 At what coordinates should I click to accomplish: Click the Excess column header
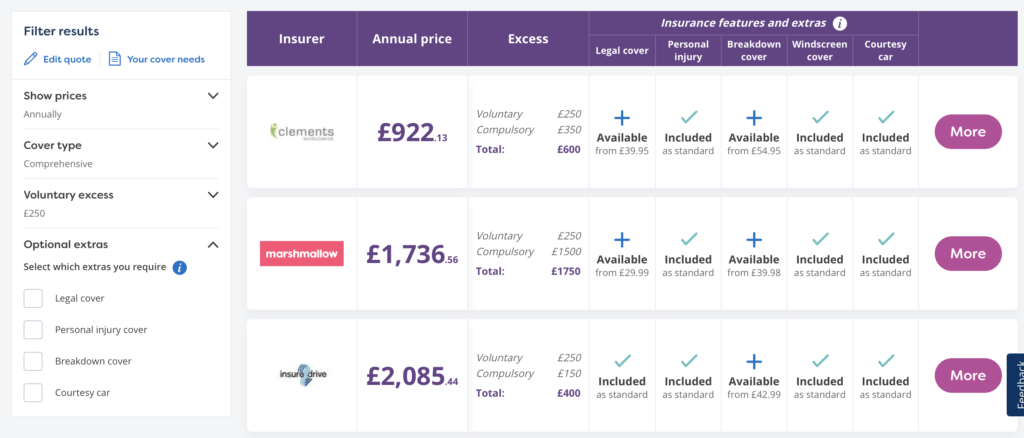(528, 39)
